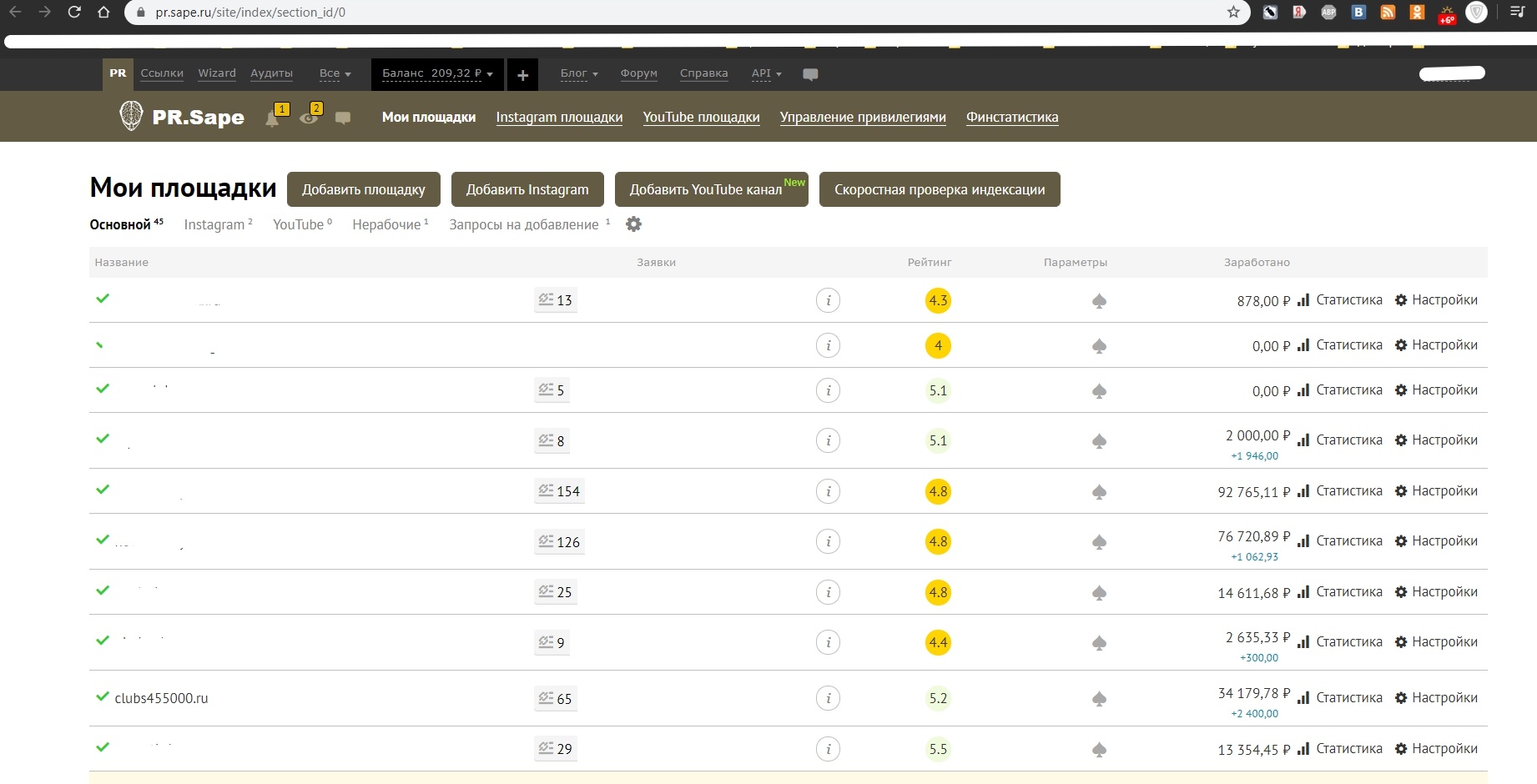Open Мои площадки menu item
The image size is (1537, 784).
429,118
